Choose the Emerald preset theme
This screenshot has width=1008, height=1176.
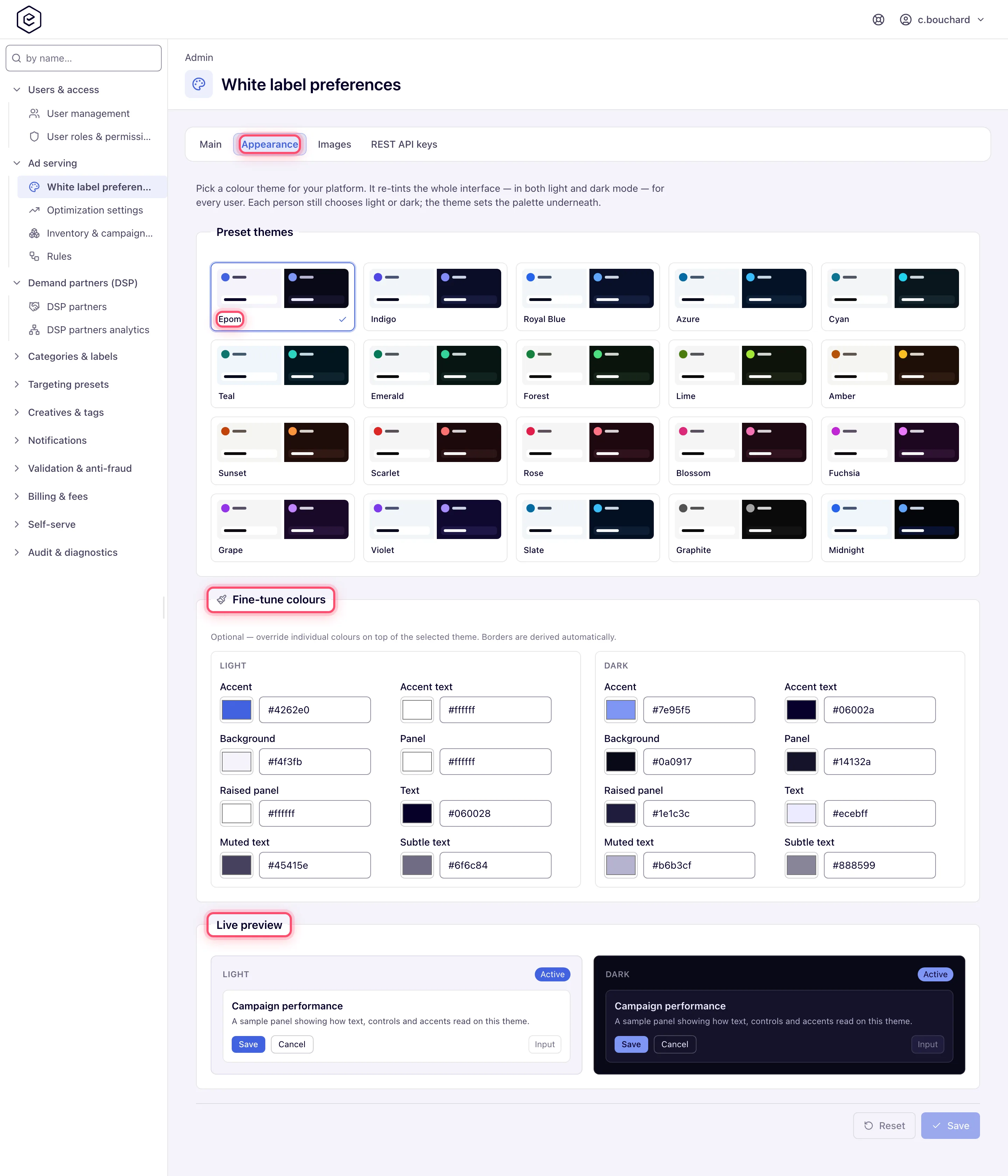pyautogui.click(x=435, y=374)
